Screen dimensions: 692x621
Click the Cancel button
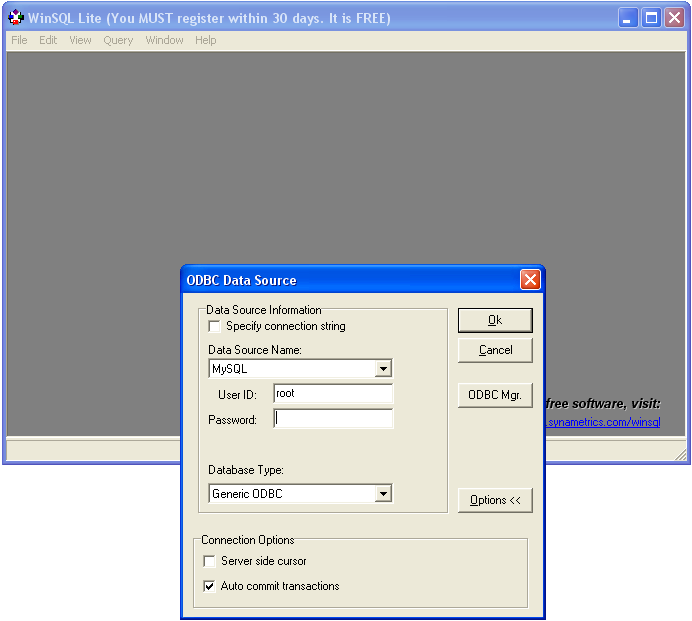point(495,350)
